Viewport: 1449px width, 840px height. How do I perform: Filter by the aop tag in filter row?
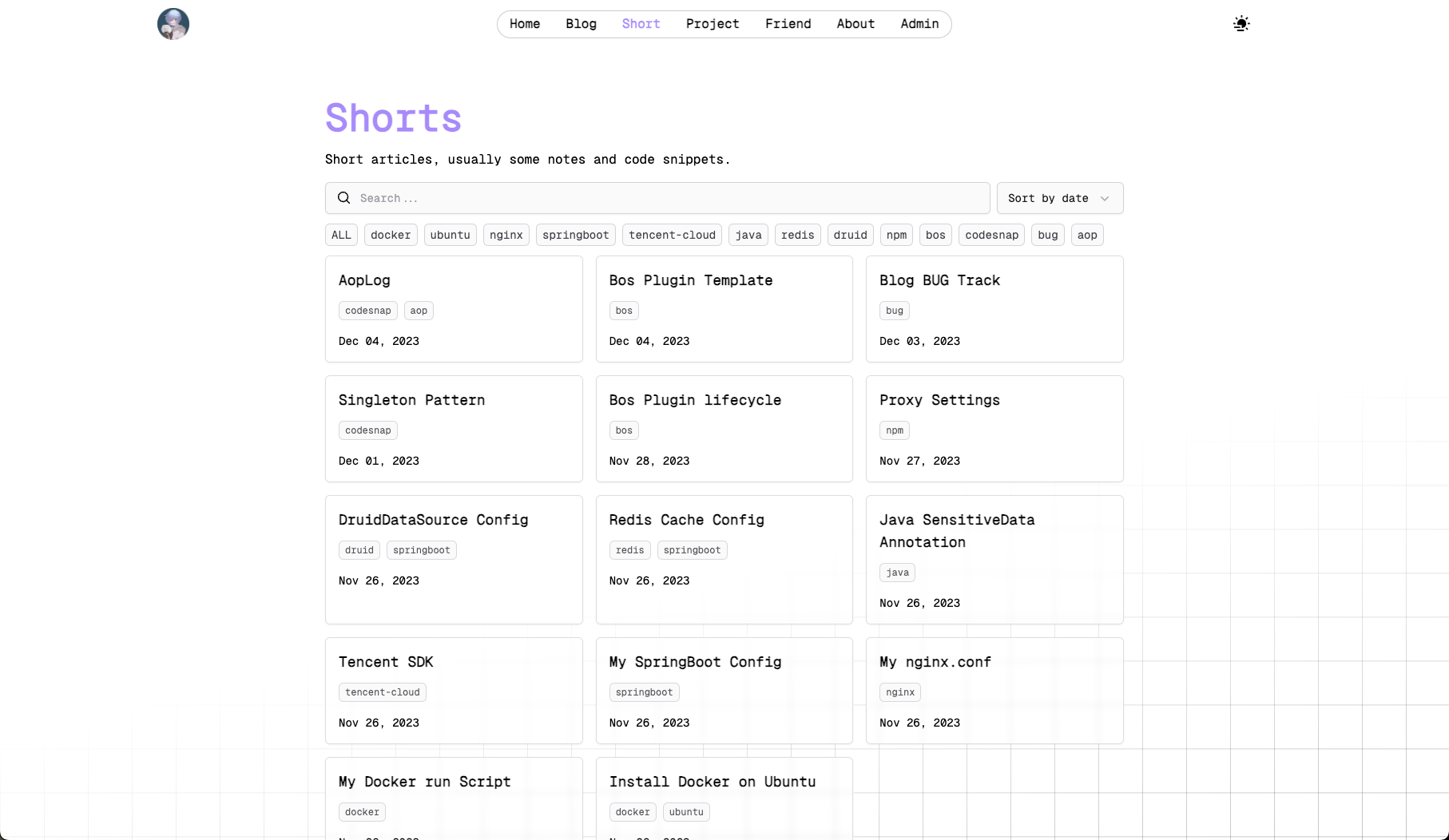[x=1087, y=235]
